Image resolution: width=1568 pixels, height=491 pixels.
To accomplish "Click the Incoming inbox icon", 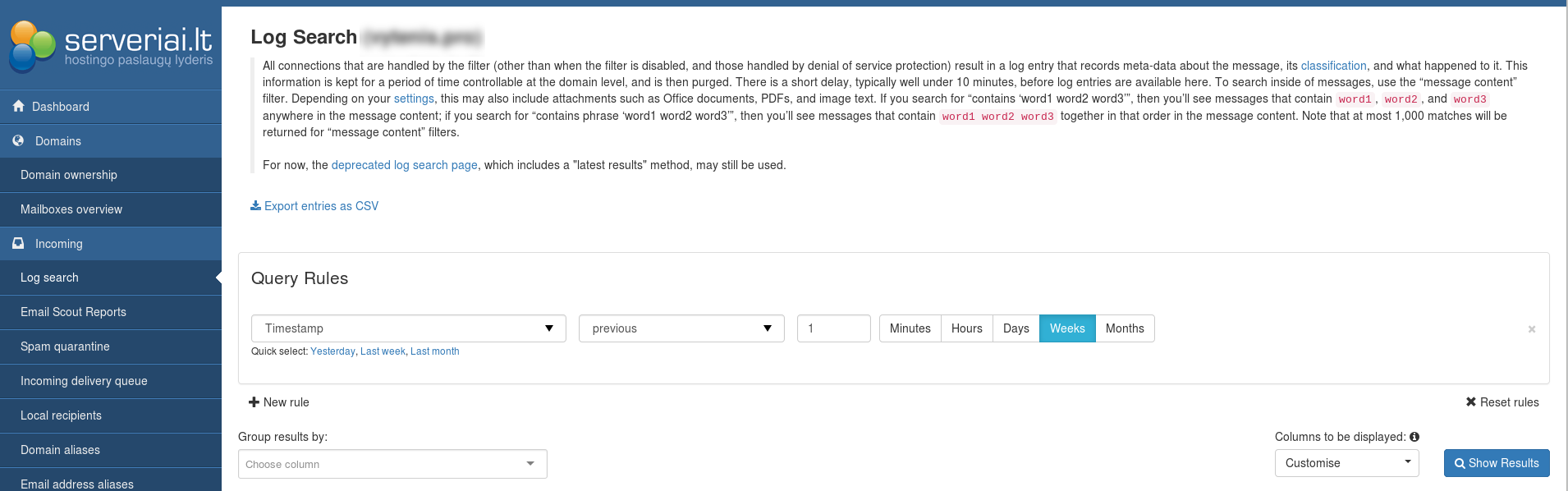I will (19, 244).
